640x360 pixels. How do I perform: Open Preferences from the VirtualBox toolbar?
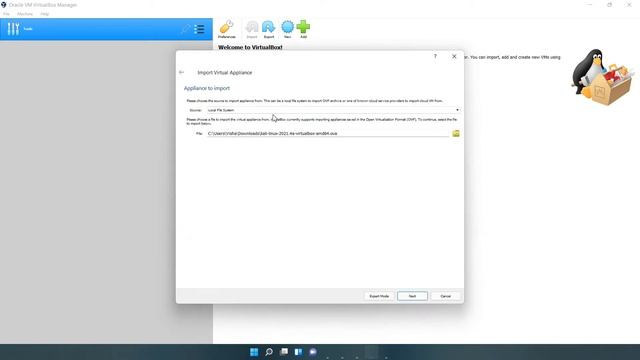227,29
